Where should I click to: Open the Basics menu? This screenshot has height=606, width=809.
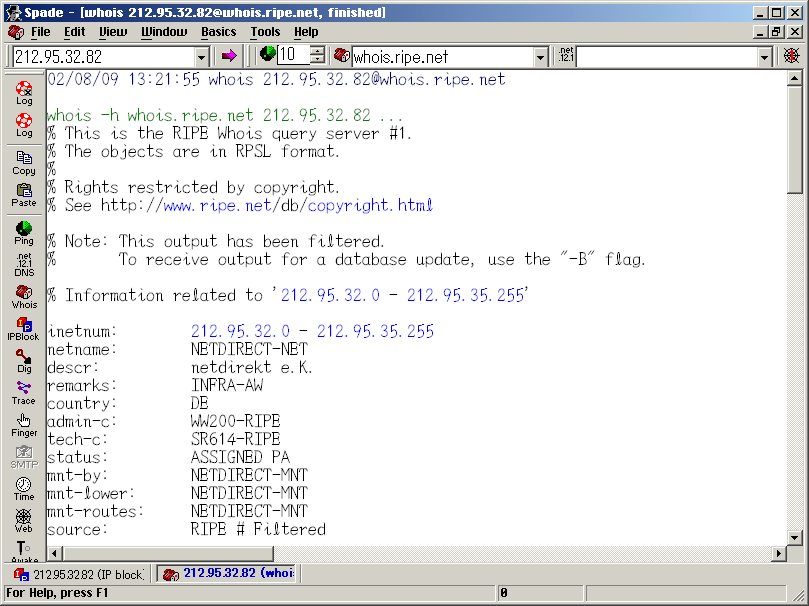219,32
